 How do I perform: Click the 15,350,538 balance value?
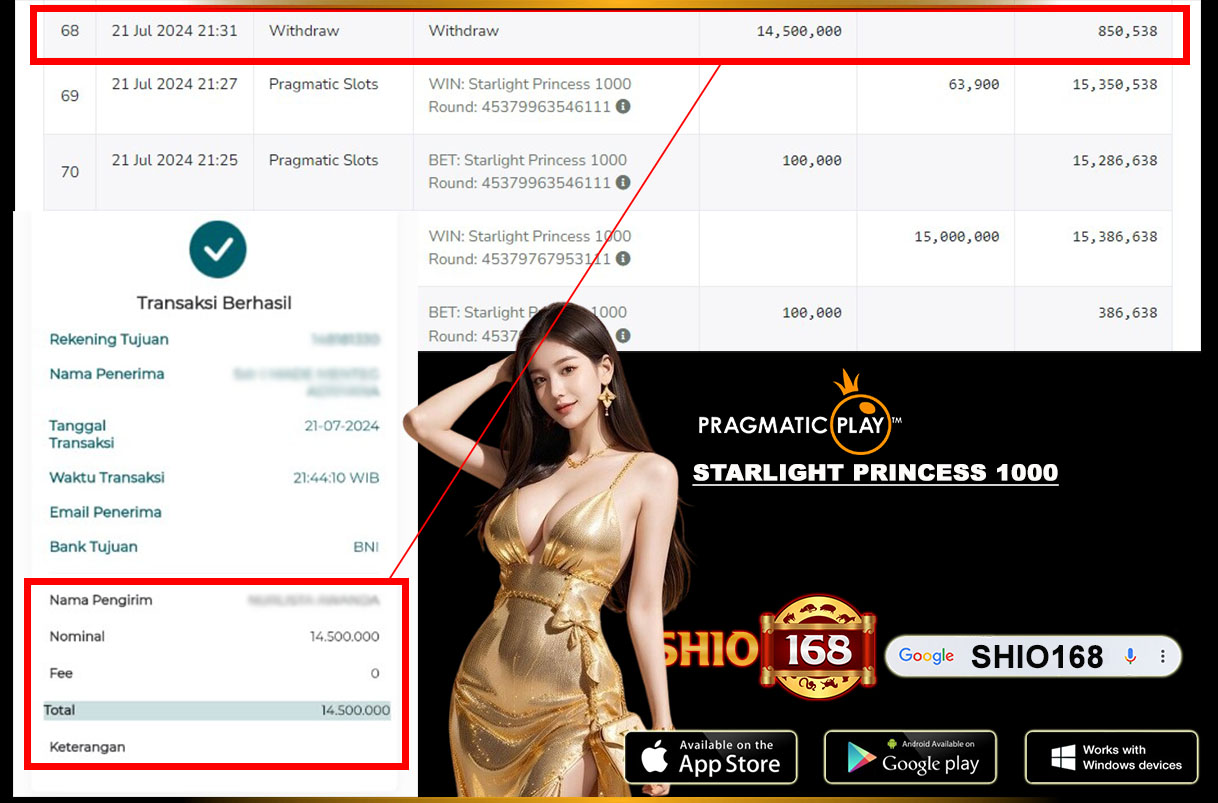coord(1115,85)
